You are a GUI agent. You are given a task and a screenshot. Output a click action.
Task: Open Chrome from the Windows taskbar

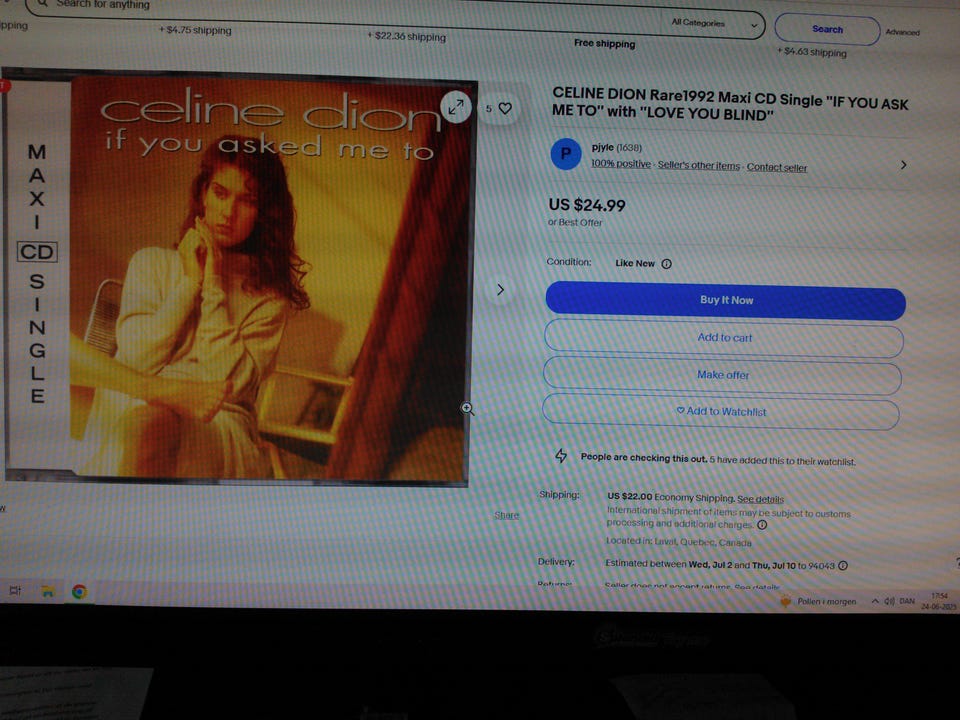pos(79,591)
